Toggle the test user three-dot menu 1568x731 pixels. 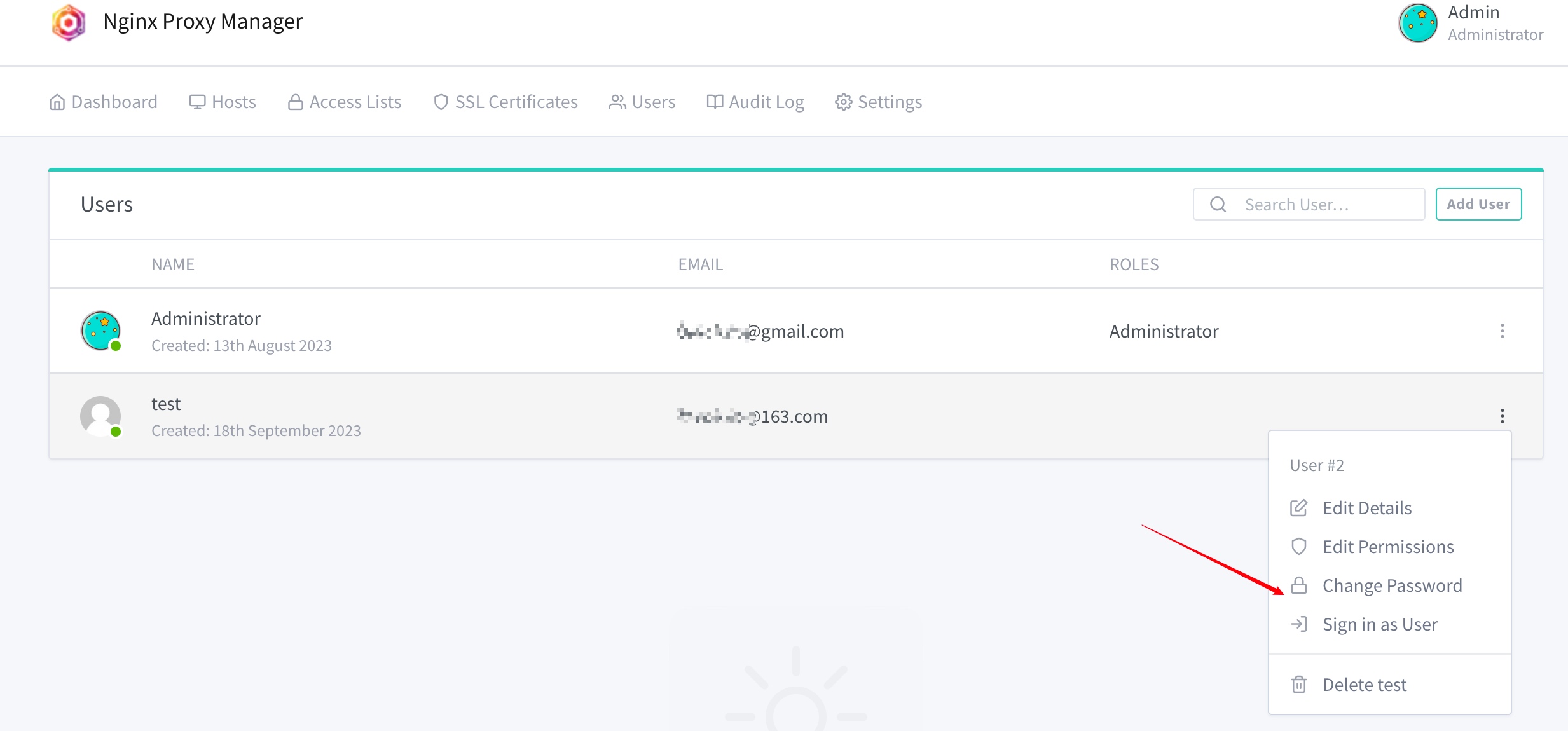(x=1503, y=416)
